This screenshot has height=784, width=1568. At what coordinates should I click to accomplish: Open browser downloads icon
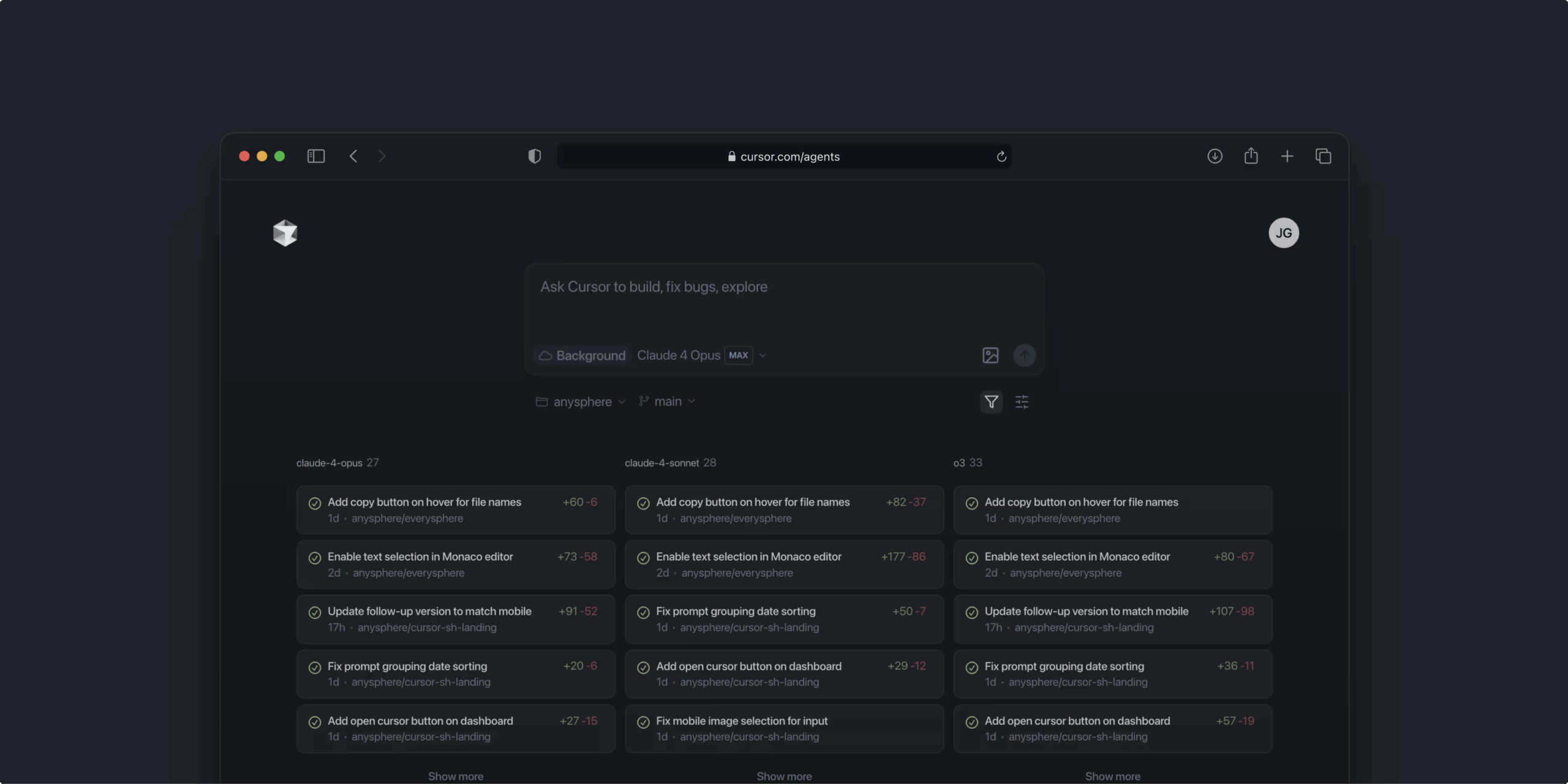(x=1215, y=156)
